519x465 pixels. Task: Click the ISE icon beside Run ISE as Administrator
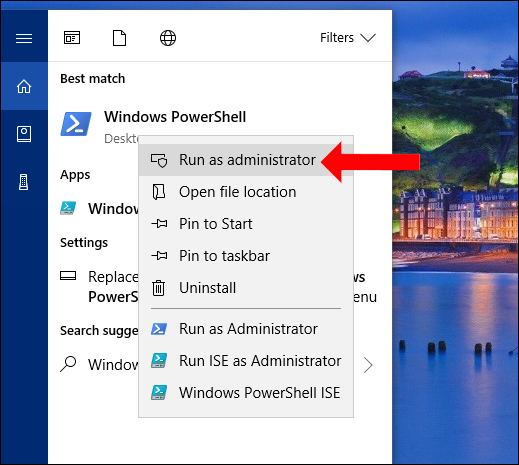tap(159, 361)
